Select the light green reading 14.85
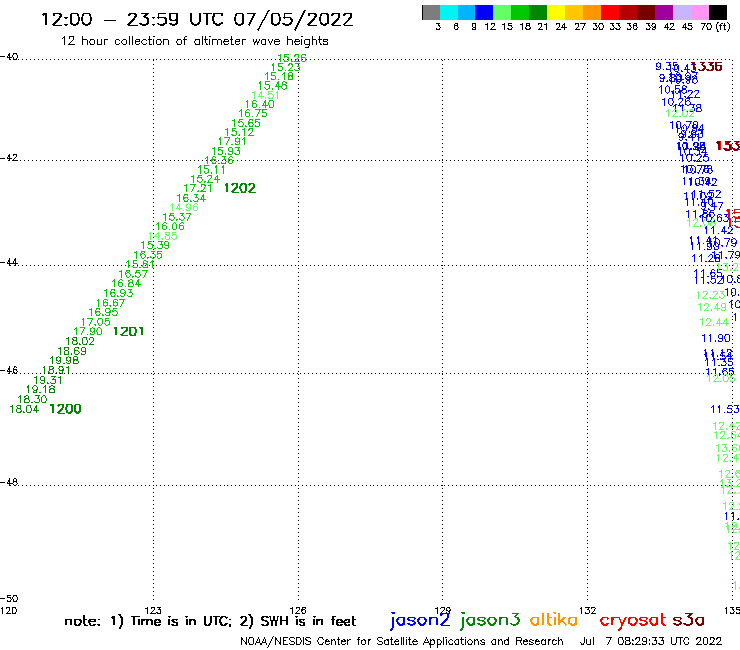Image resolution: width=740 pixels, height=650 pixels. (163, 236)
